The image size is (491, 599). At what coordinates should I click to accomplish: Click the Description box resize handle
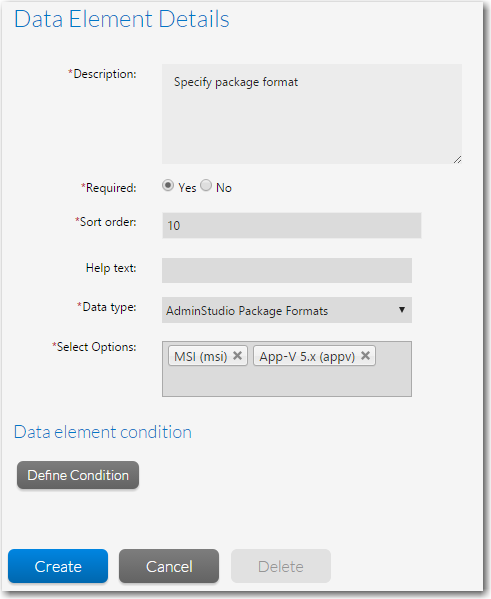pyautogui.click(x=457, y=160)
